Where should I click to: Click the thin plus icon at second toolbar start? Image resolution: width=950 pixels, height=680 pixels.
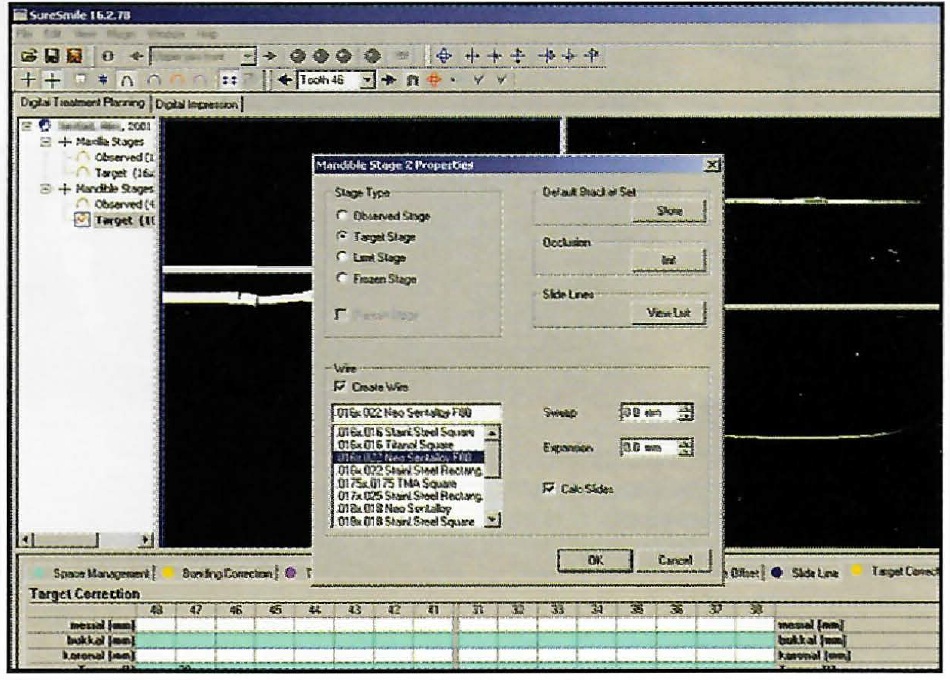28,79
